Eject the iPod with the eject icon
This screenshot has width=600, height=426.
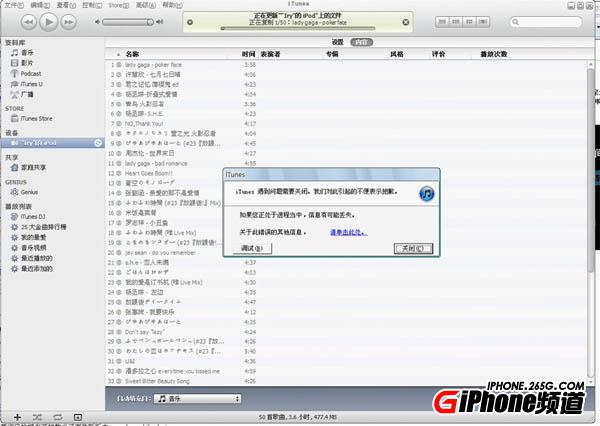(98, 143)
